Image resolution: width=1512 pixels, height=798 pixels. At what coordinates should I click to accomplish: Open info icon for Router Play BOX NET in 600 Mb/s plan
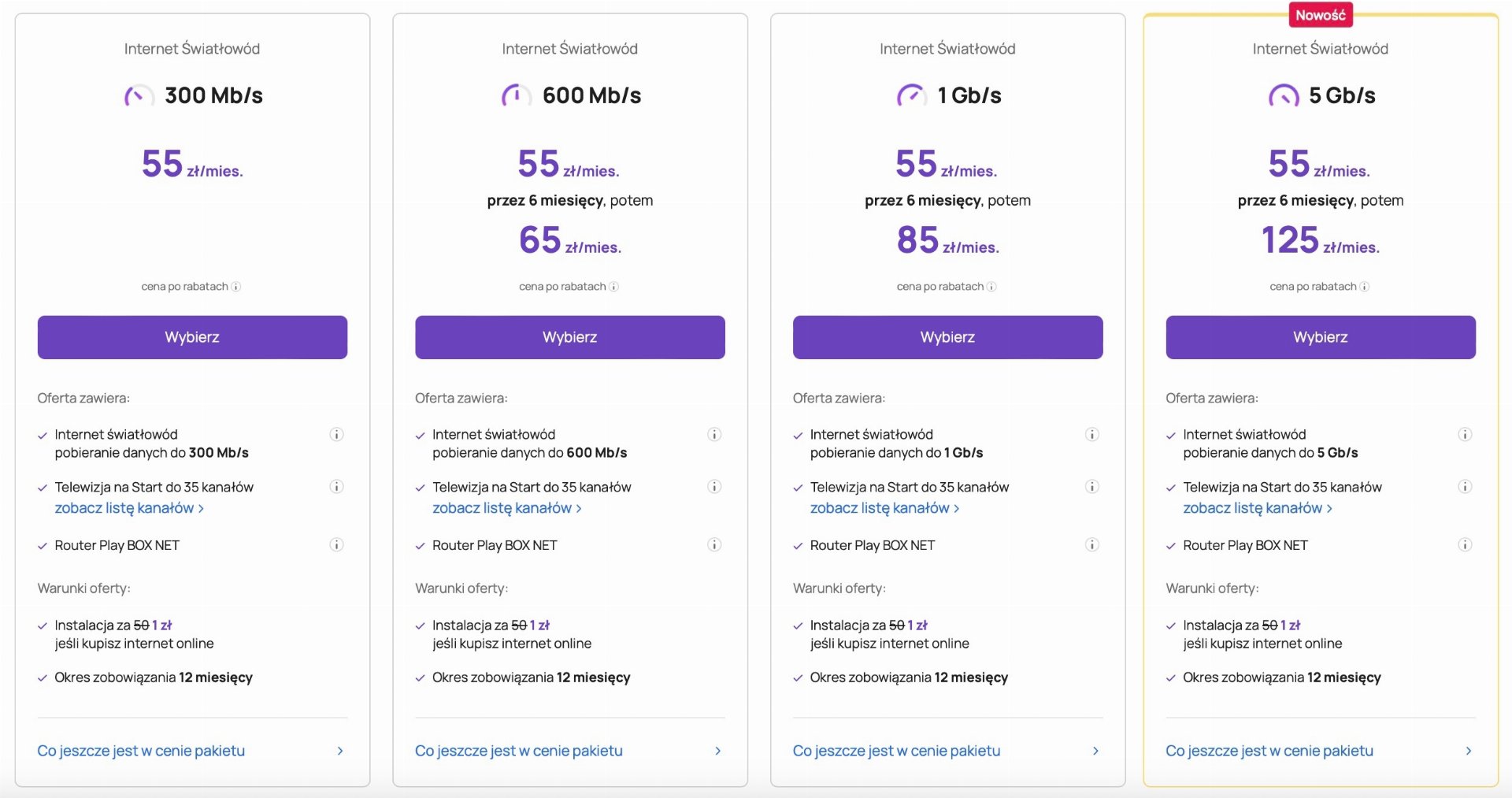click(714, 544)
